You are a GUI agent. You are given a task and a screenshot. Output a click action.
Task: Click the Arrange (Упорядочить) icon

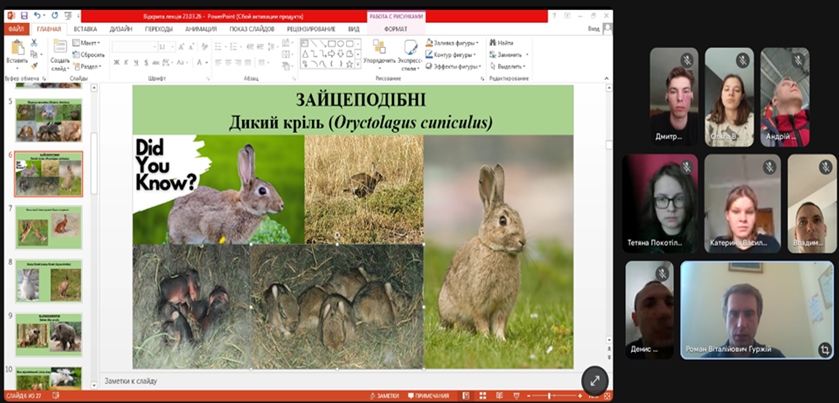(379, 47)
